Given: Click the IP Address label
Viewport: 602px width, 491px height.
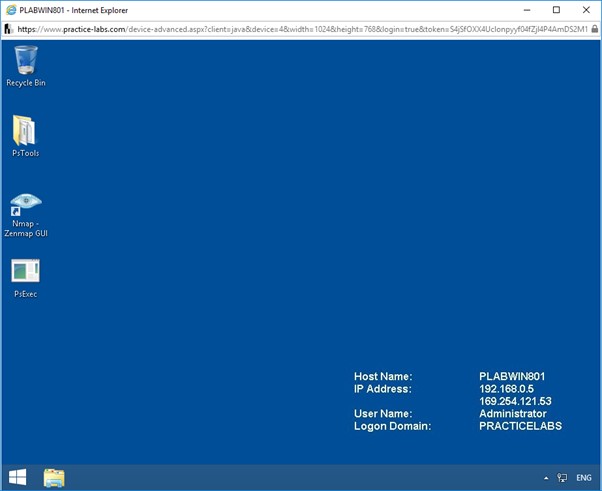Looking at the screenshot, I should click(x=382, y=389).
